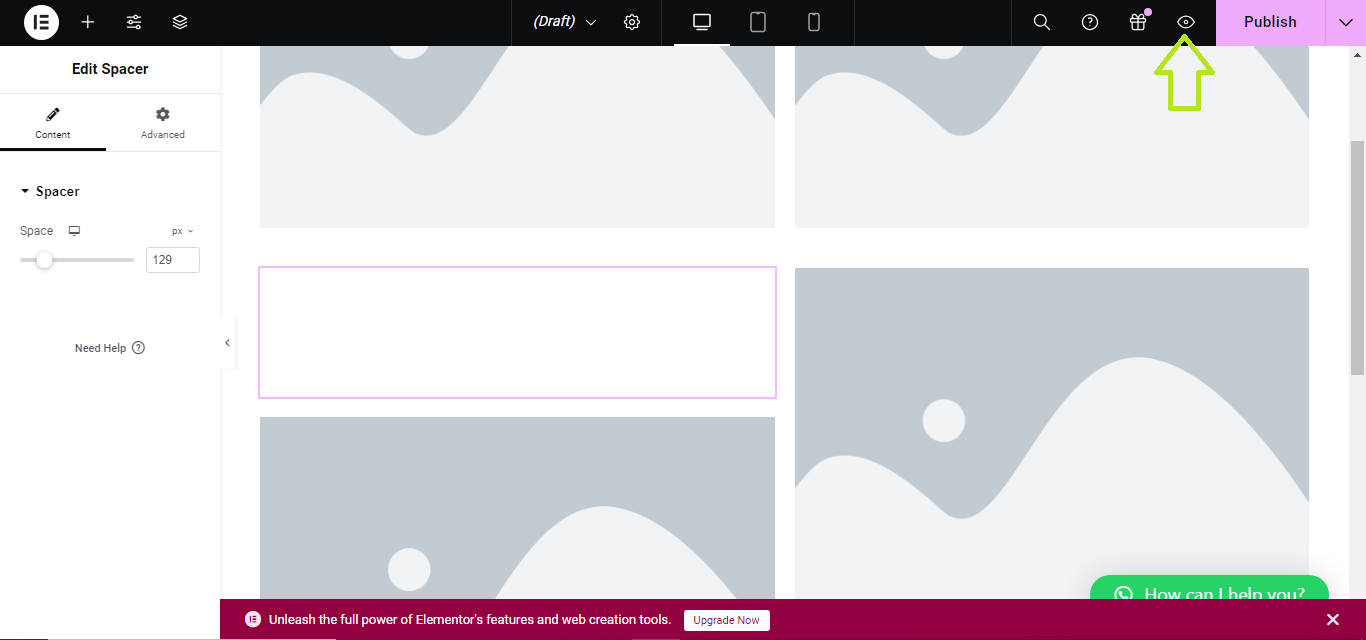Image resolution: width=1366 pixels, height=640 pixels.
Task: Preview changes with the eye icon
Action: 1186,22
